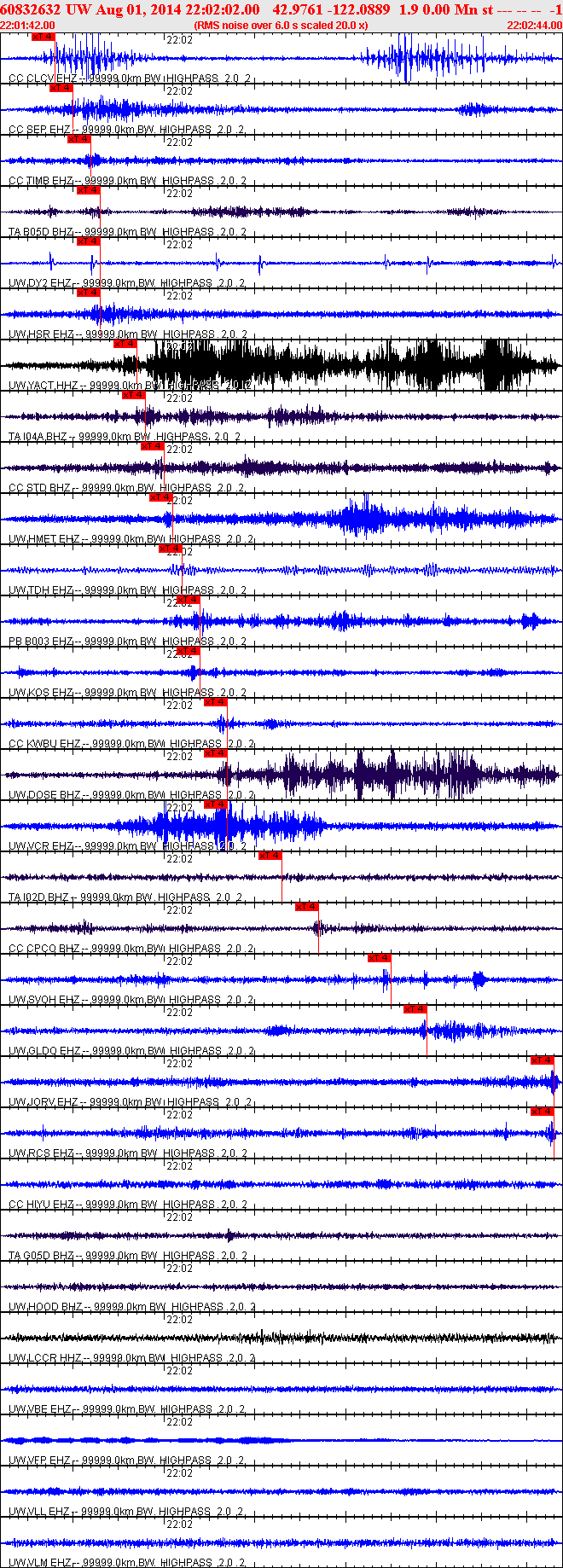Viewport: 563px width, 1568px height.
Task: Click the red pick marker on CC CLCV trace
Action: pyautogui.click(x=43, y=37)
